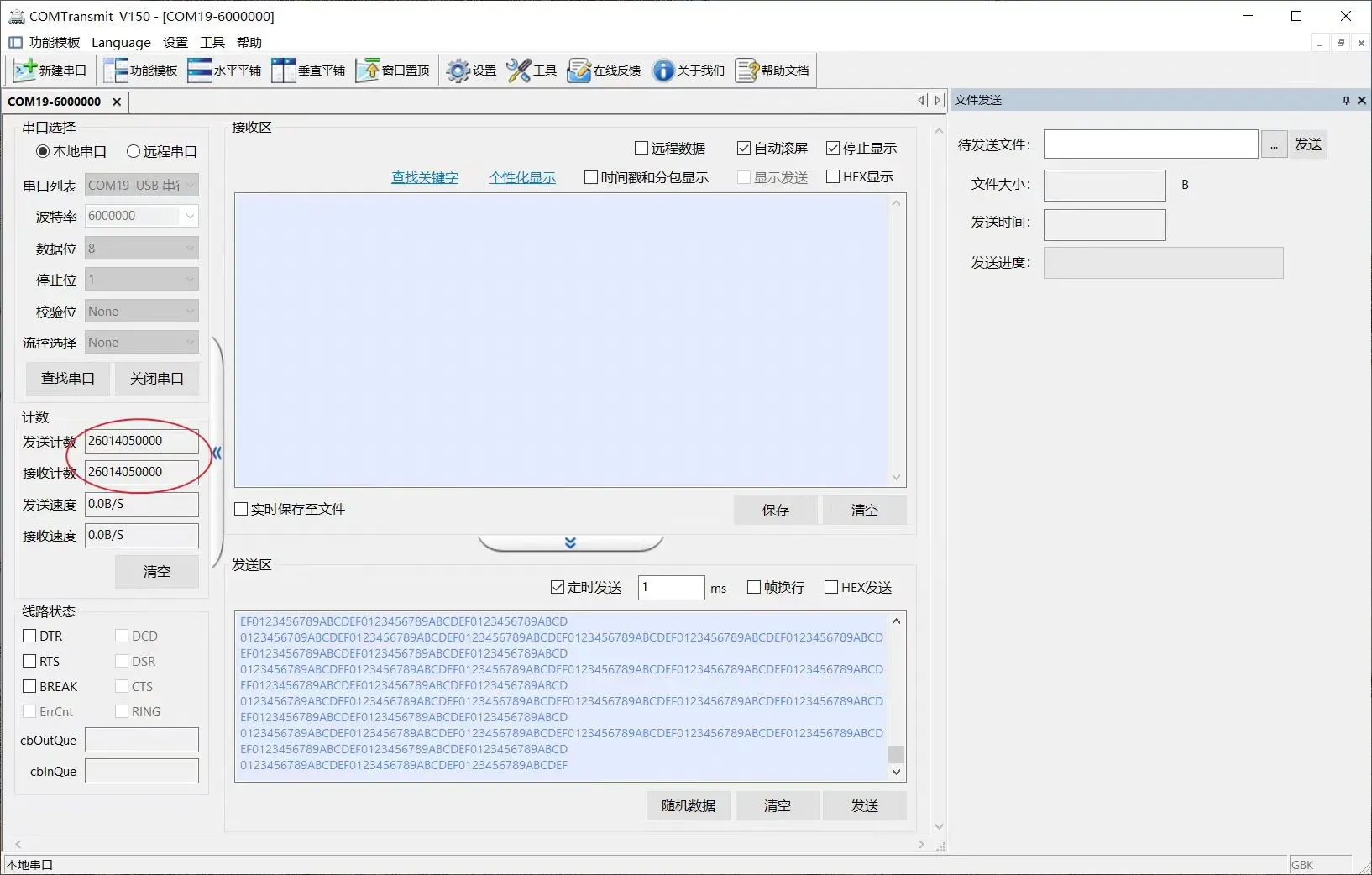1372x875 pixels.
Task: Expand the 波特率 baud rate dropdown
Action: point(190,216)
